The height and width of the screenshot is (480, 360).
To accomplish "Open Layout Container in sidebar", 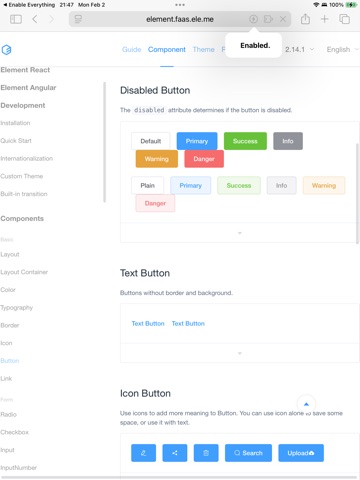I will tap(24, 272).
